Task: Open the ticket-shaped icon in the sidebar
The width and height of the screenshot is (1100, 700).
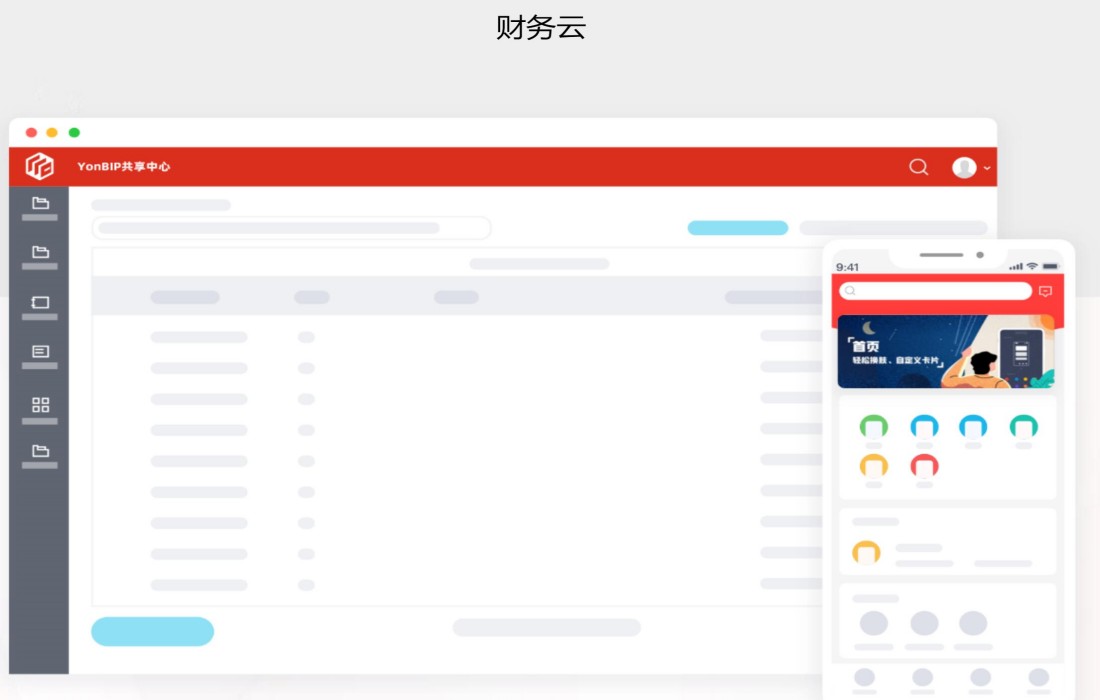Action: tap(40, 302)
